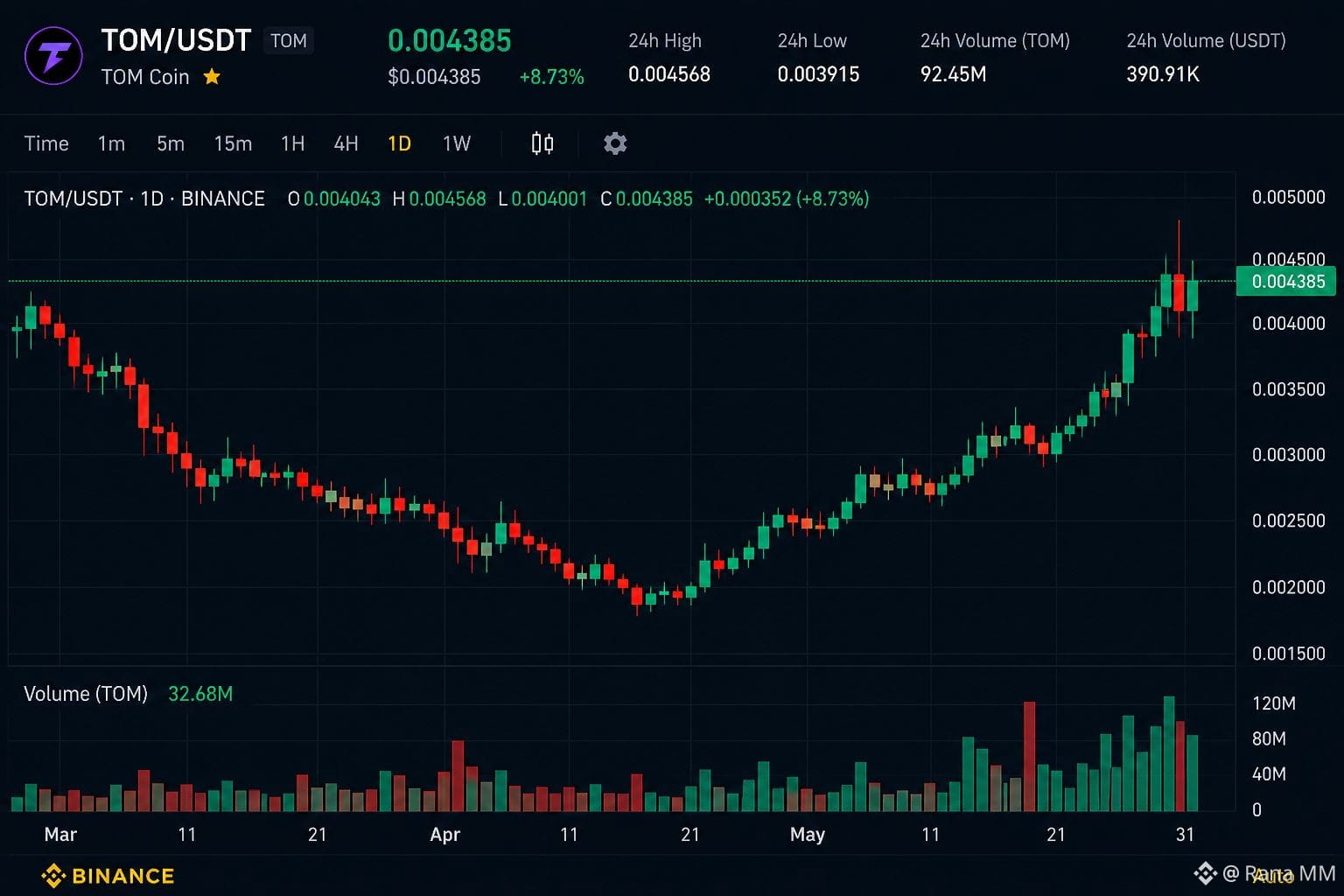This screenshot has height=896, width=1344.
Task: Click the current price 0.004385 in header
Action: [450, 40]
